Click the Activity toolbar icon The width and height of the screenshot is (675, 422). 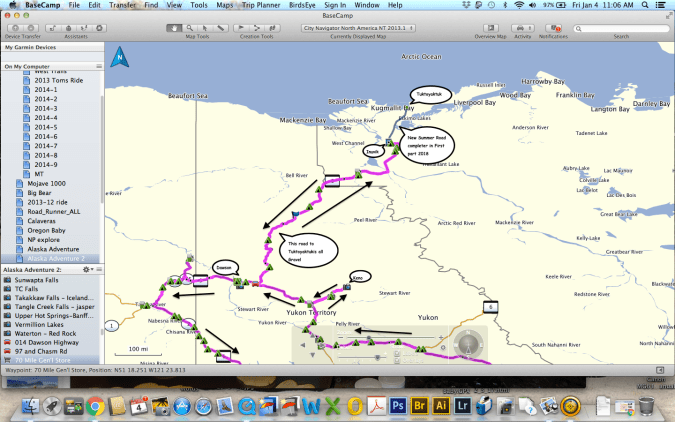click(x=522, y=27)
